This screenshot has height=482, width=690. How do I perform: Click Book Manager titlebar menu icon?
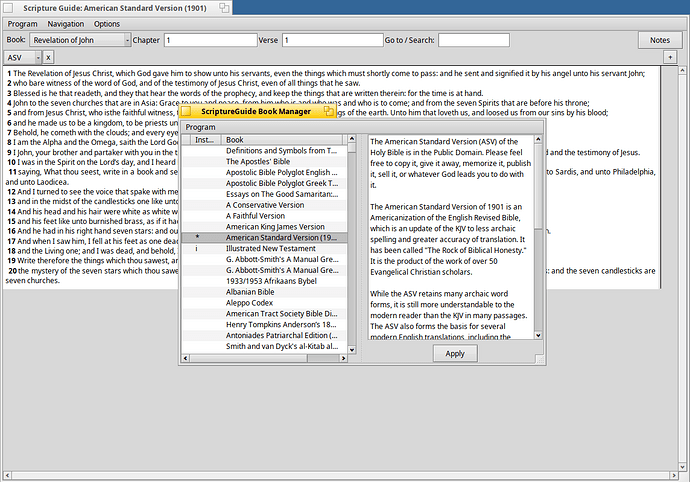click(187, 111)
